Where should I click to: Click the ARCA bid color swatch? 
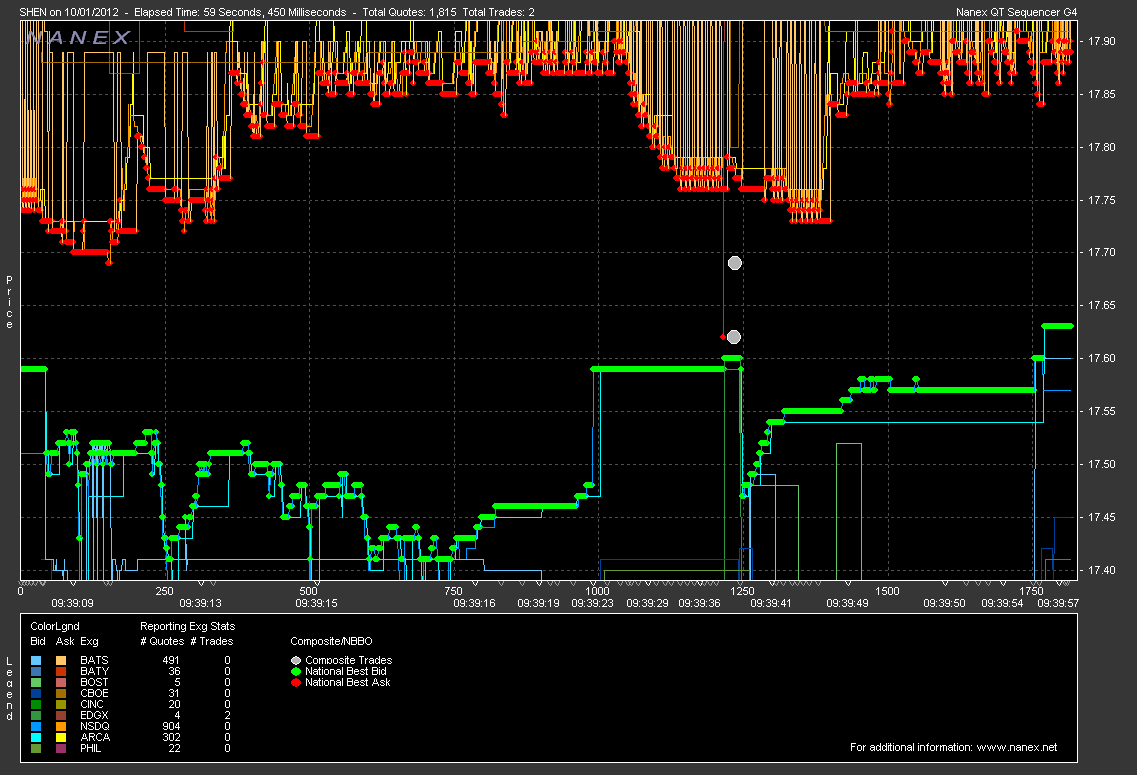(36, 737)
